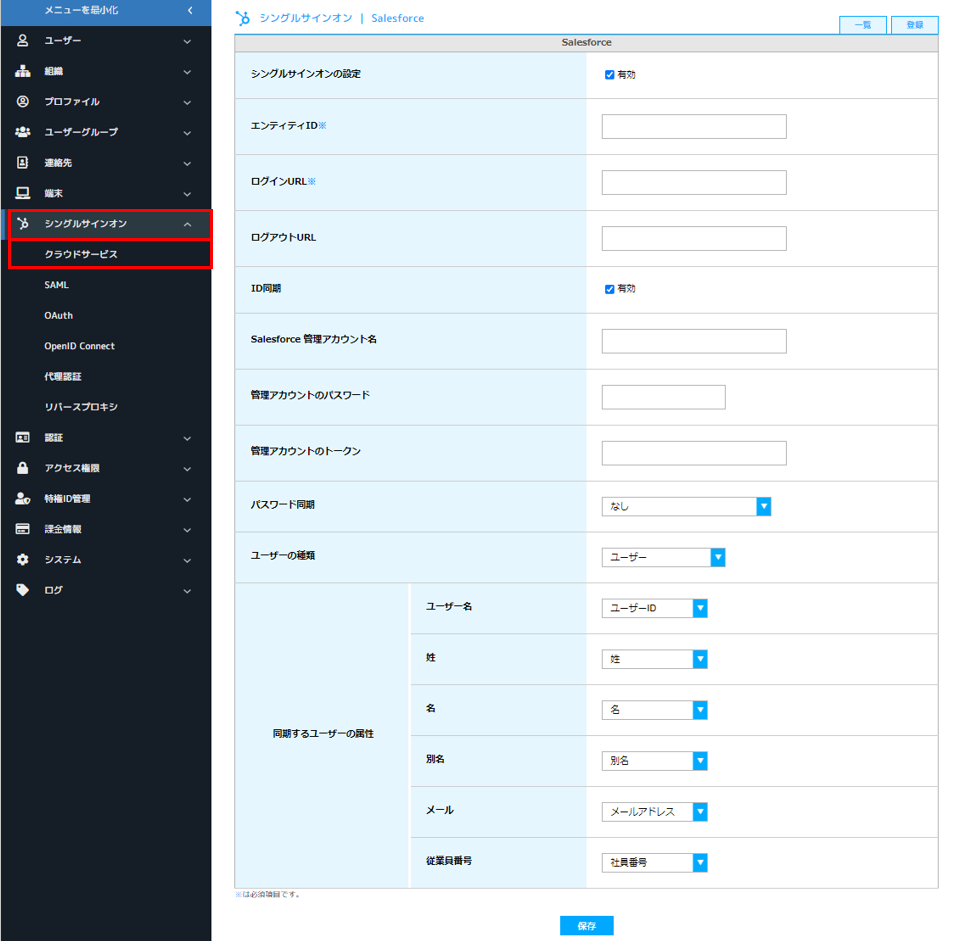
Task: Click the ログインURL input field
Action: click(x=694, y=183)
